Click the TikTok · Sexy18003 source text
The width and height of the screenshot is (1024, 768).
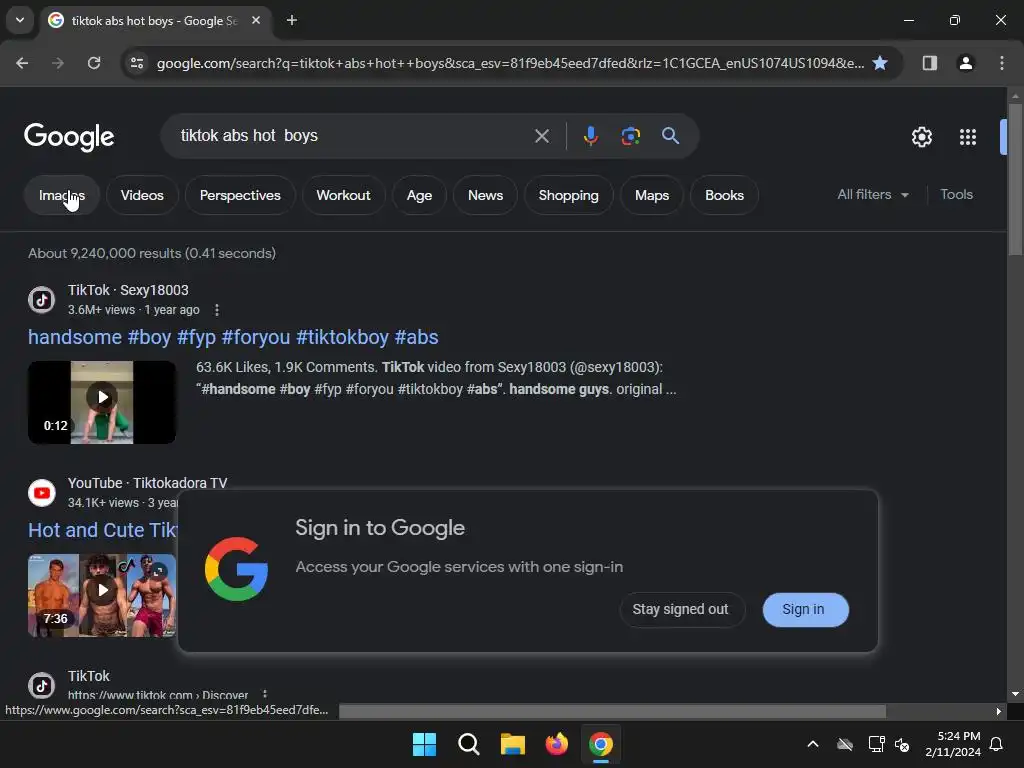[128, 290]
